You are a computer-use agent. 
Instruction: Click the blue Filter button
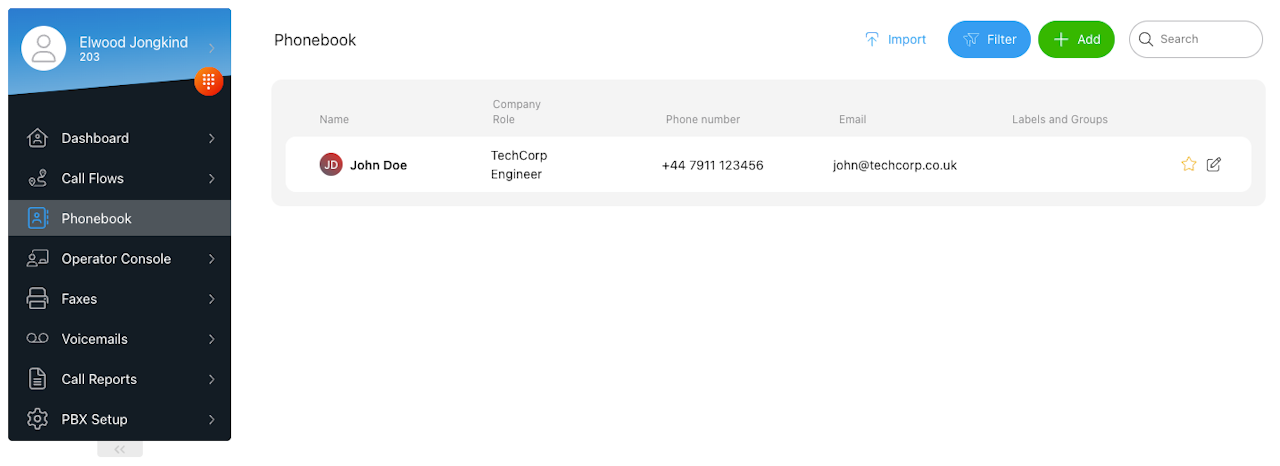tap(989, 39)
